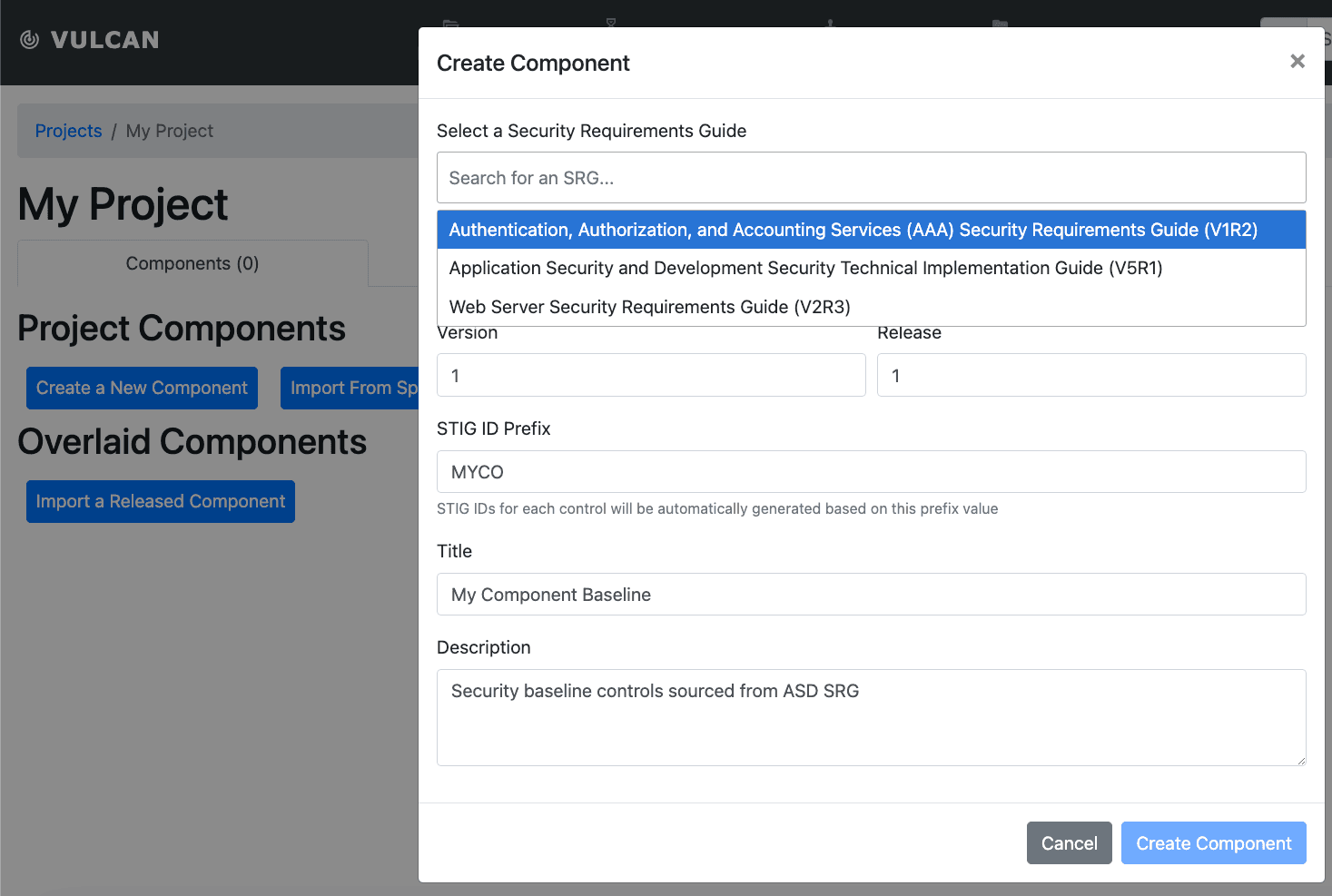Click the user icon in the top navbar
Screen dimensions: 1332x896
[x=829, y=25]
